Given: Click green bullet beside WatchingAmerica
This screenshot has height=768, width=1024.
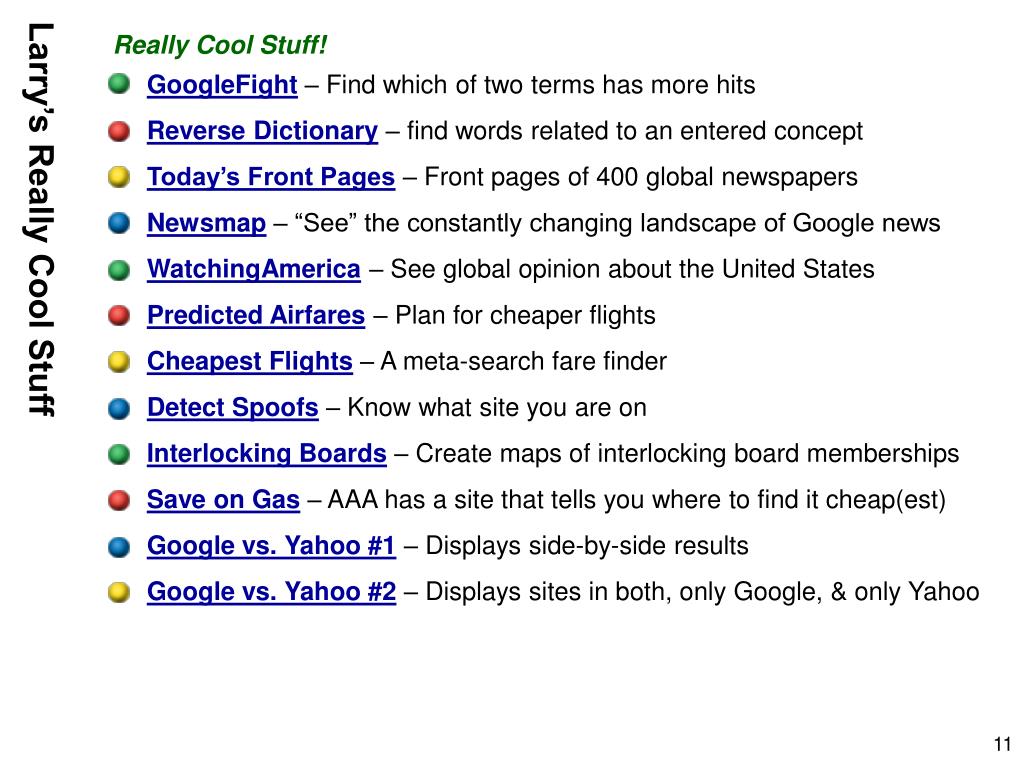Looking at the screenshot, I should pos(119,270).
